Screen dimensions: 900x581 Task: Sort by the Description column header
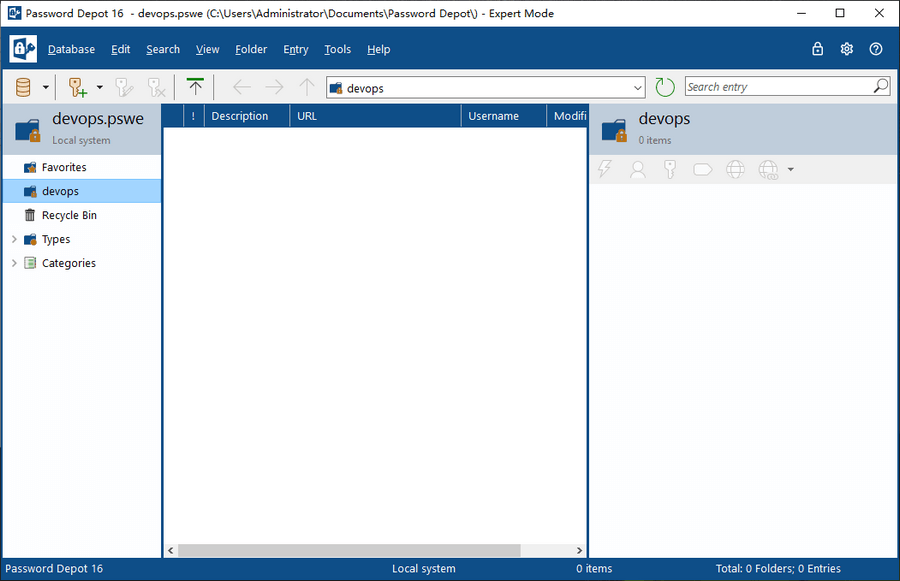pyautogui.click(x=240, y=116)
